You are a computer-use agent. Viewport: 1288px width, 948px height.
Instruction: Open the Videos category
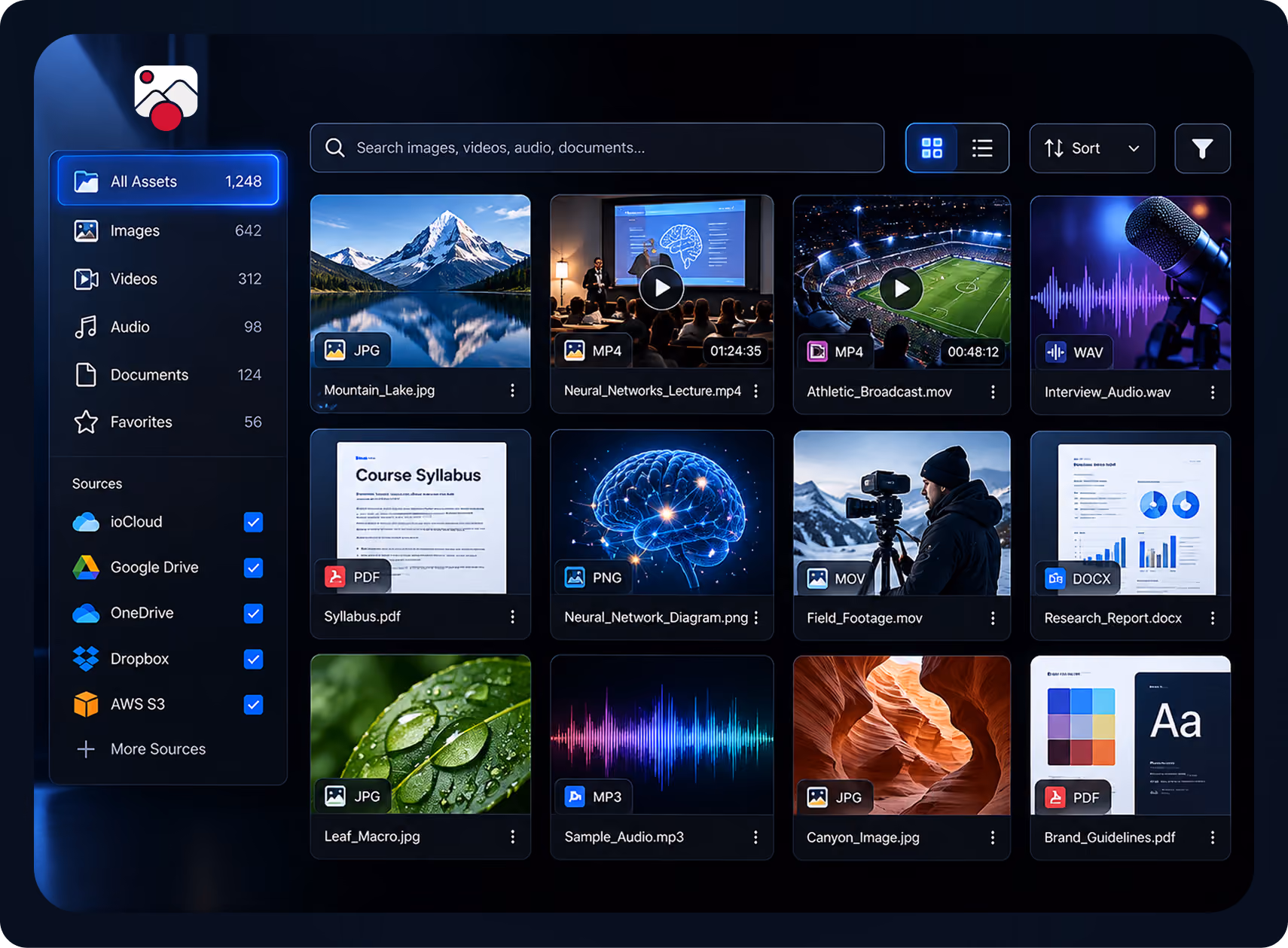click(x=168, y=279)
